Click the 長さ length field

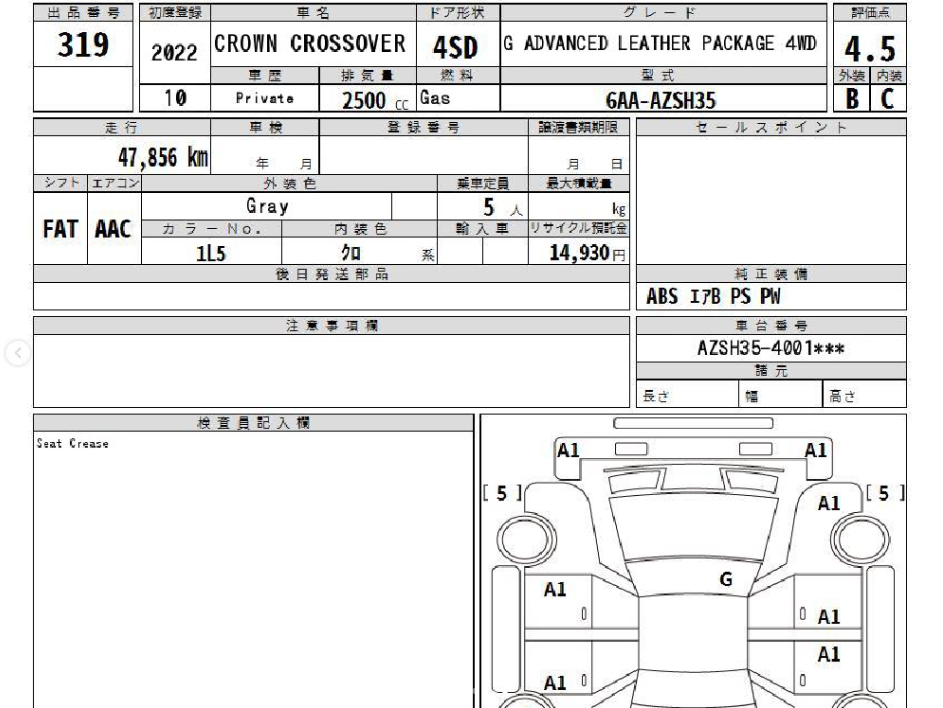click(687, 396)
